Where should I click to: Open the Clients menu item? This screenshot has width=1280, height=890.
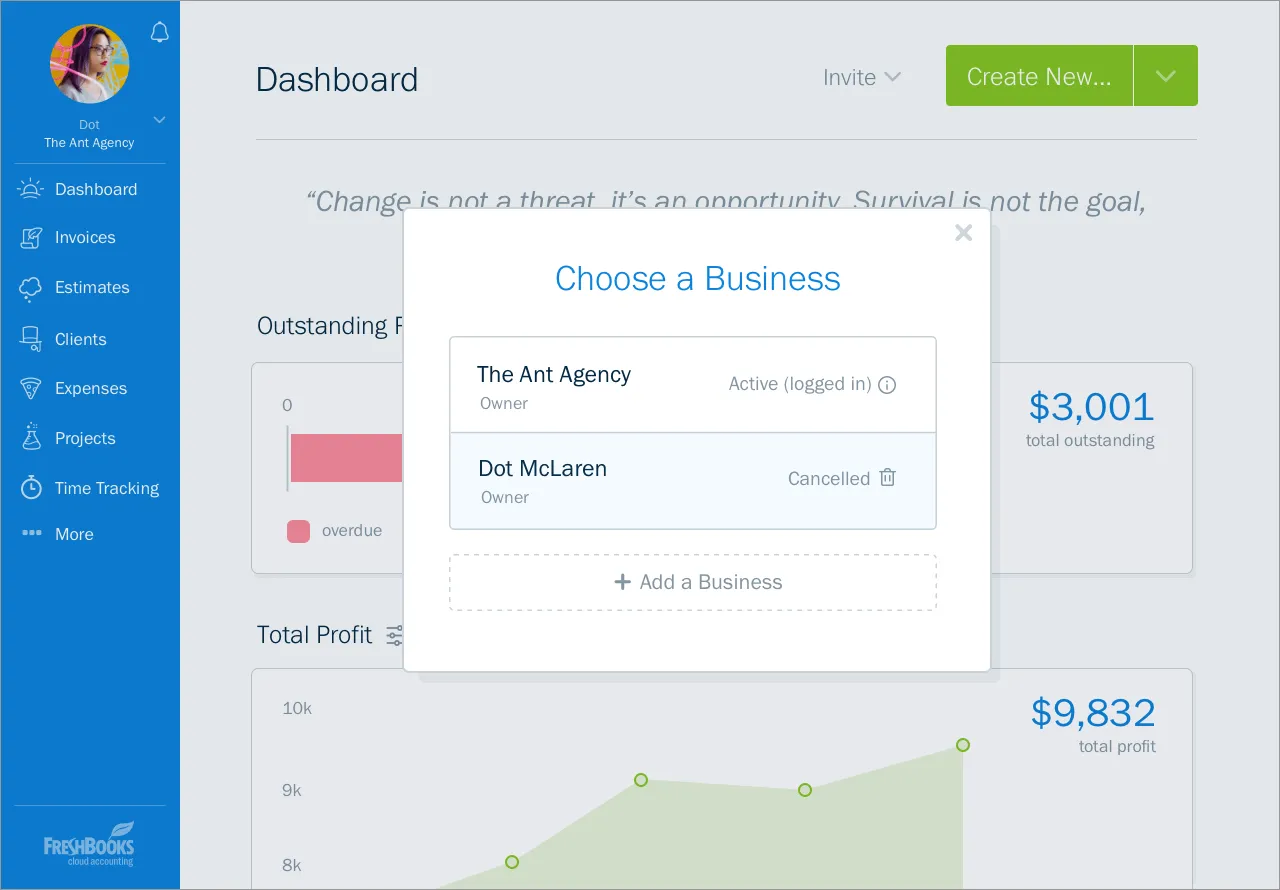tap(80, 339)
